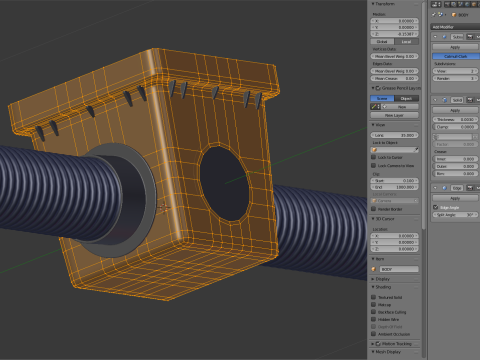Click the Solidify Thickness field

click(455, 119)
